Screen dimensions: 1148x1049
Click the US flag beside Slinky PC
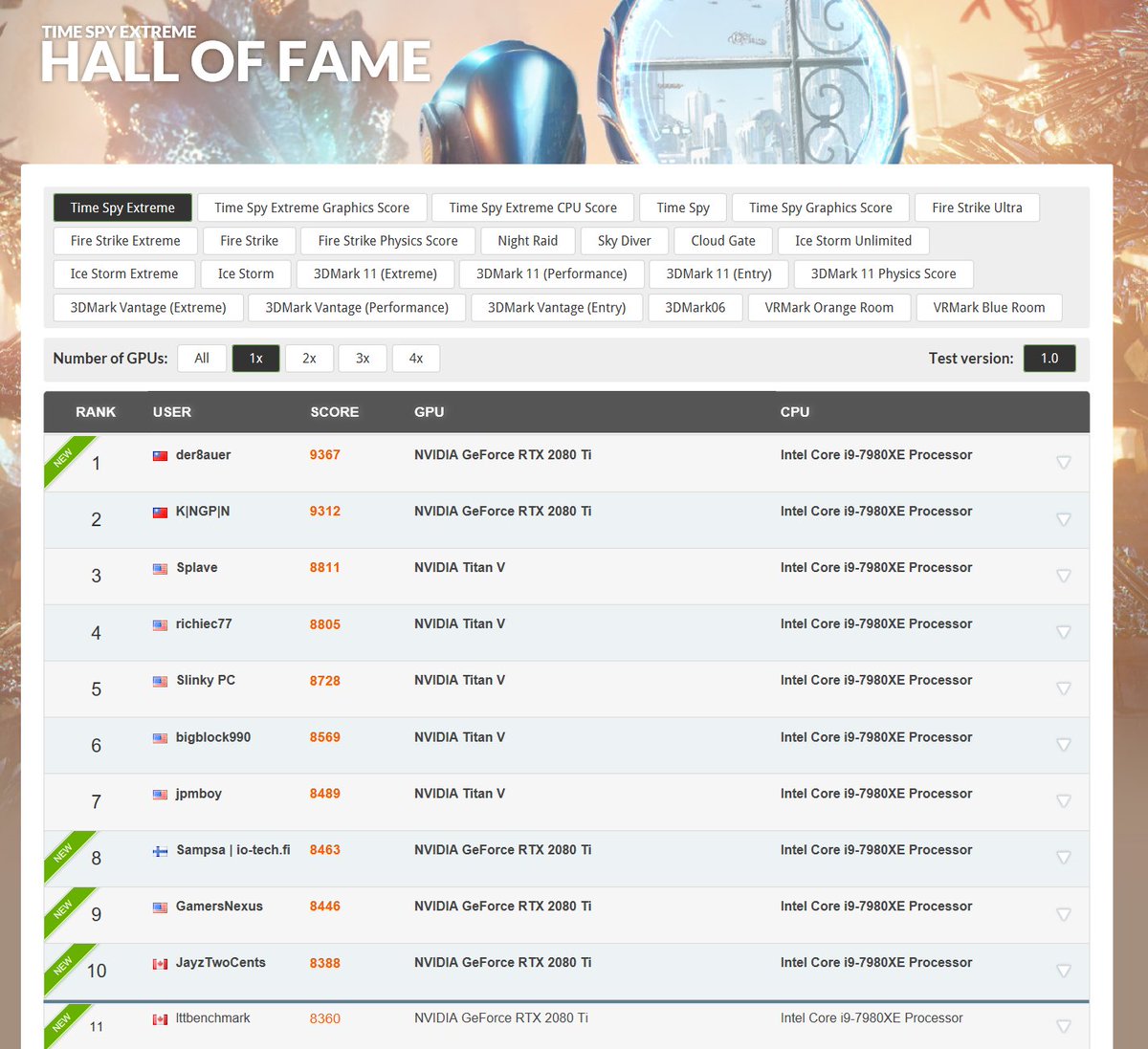pos(161,682)
